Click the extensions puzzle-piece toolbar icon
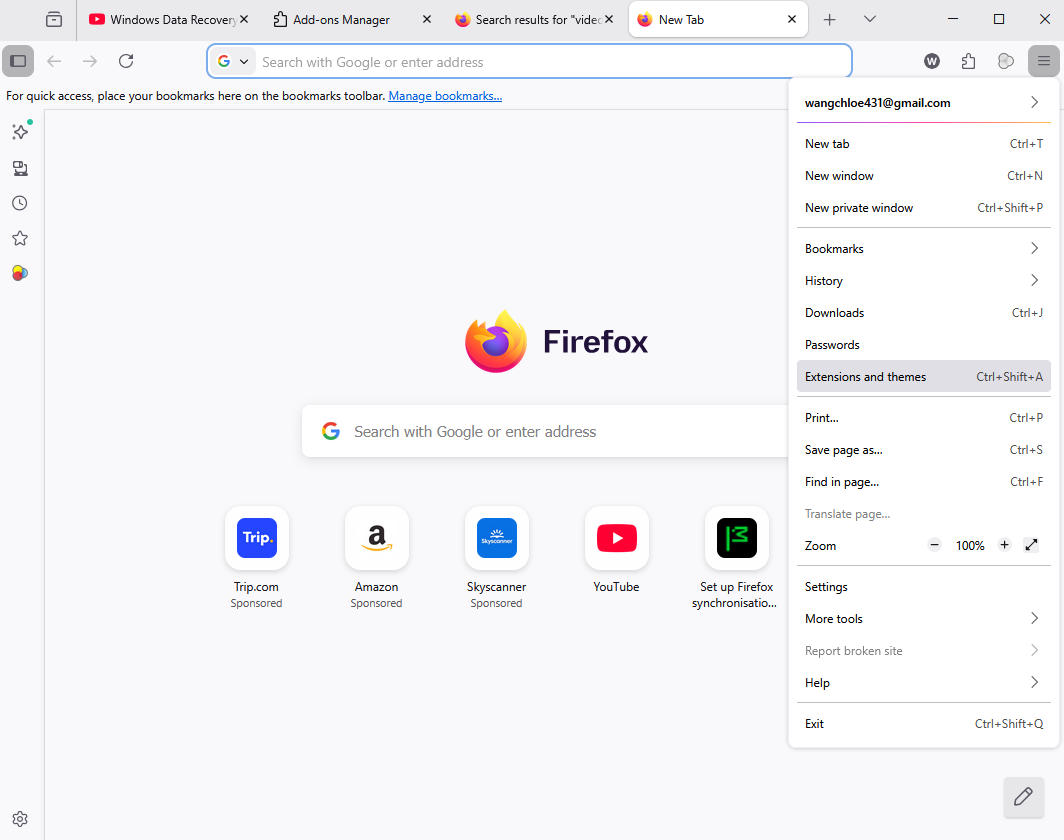This screenshot has width=1064, height=840. point(968,61)
